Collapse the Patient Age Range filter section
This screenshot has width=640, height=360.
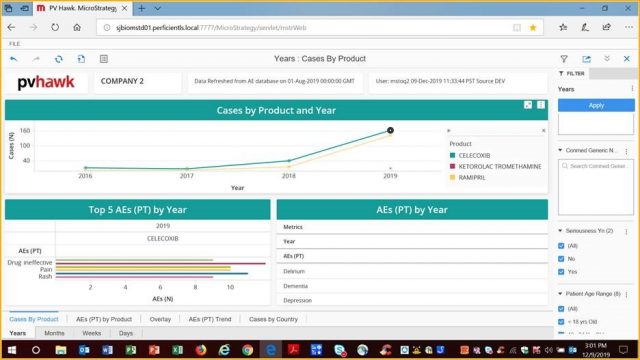[x=560, y=293]
